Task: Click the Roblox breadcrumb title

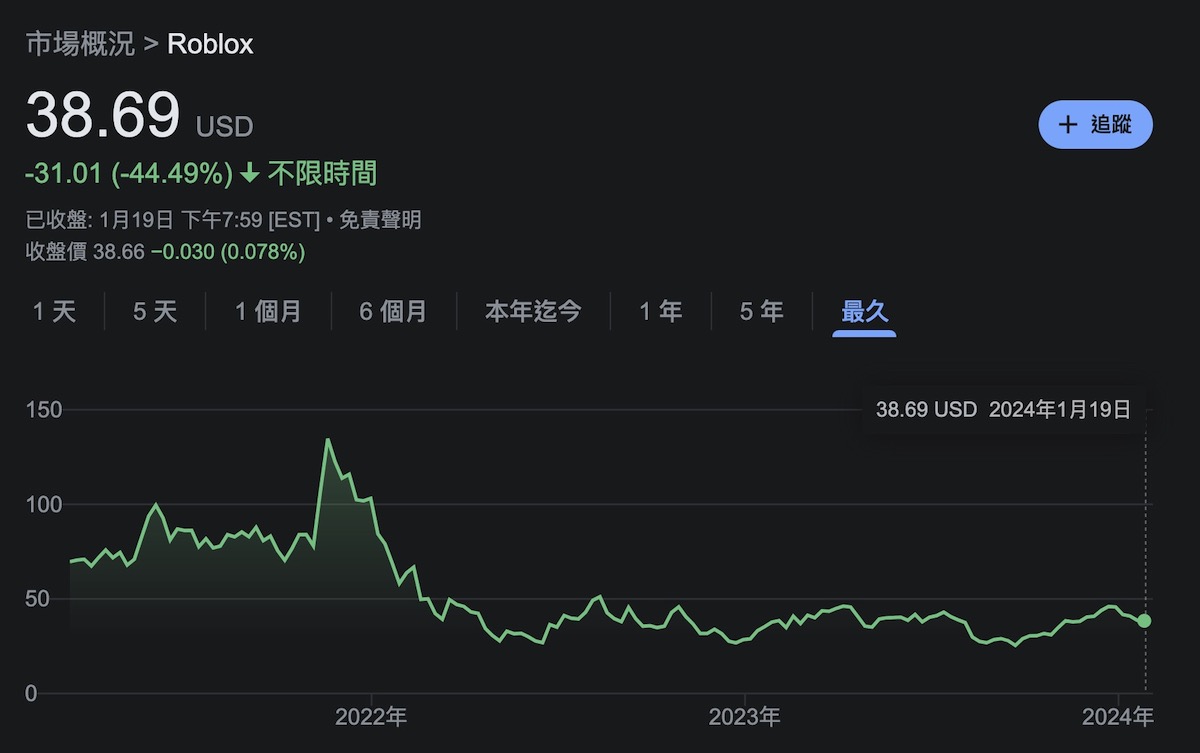Action: coord(210,44)
